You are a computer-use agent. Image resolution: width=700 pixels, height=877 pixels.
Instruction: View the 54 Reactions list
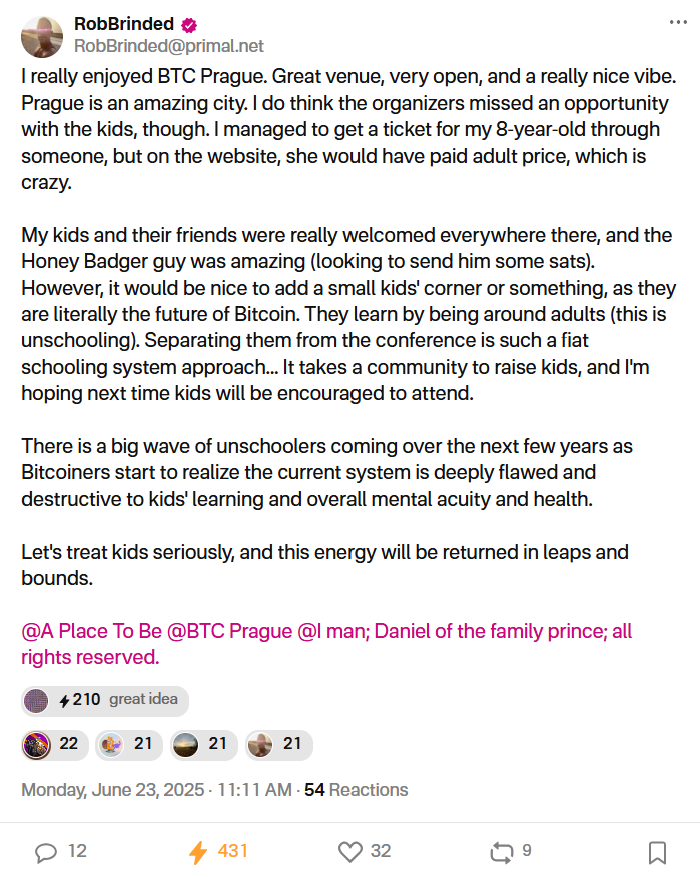356,790
